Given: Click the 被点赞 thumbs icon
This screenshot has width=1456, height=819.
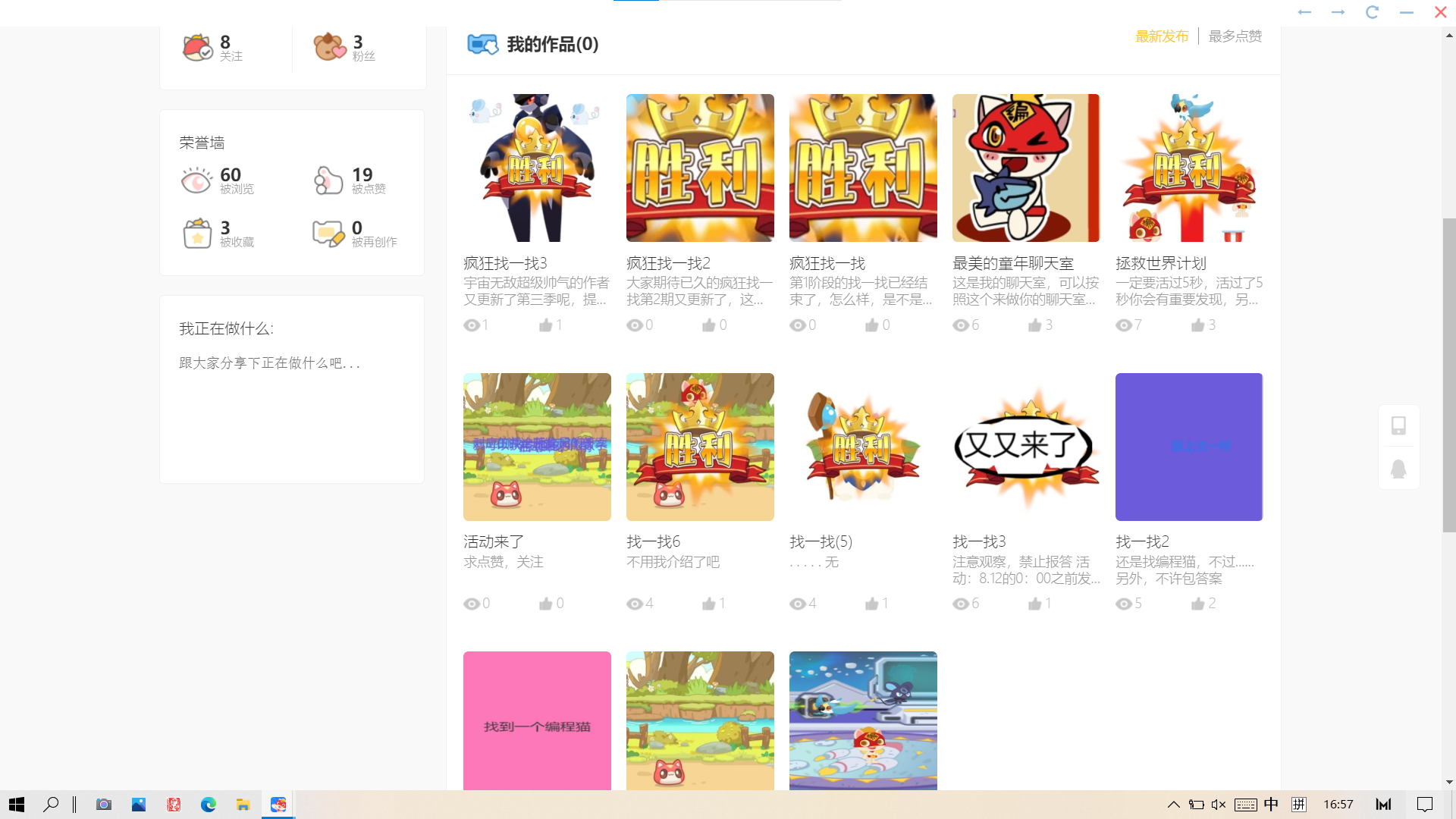Looking at the screenshot, I should click(328, 180).
